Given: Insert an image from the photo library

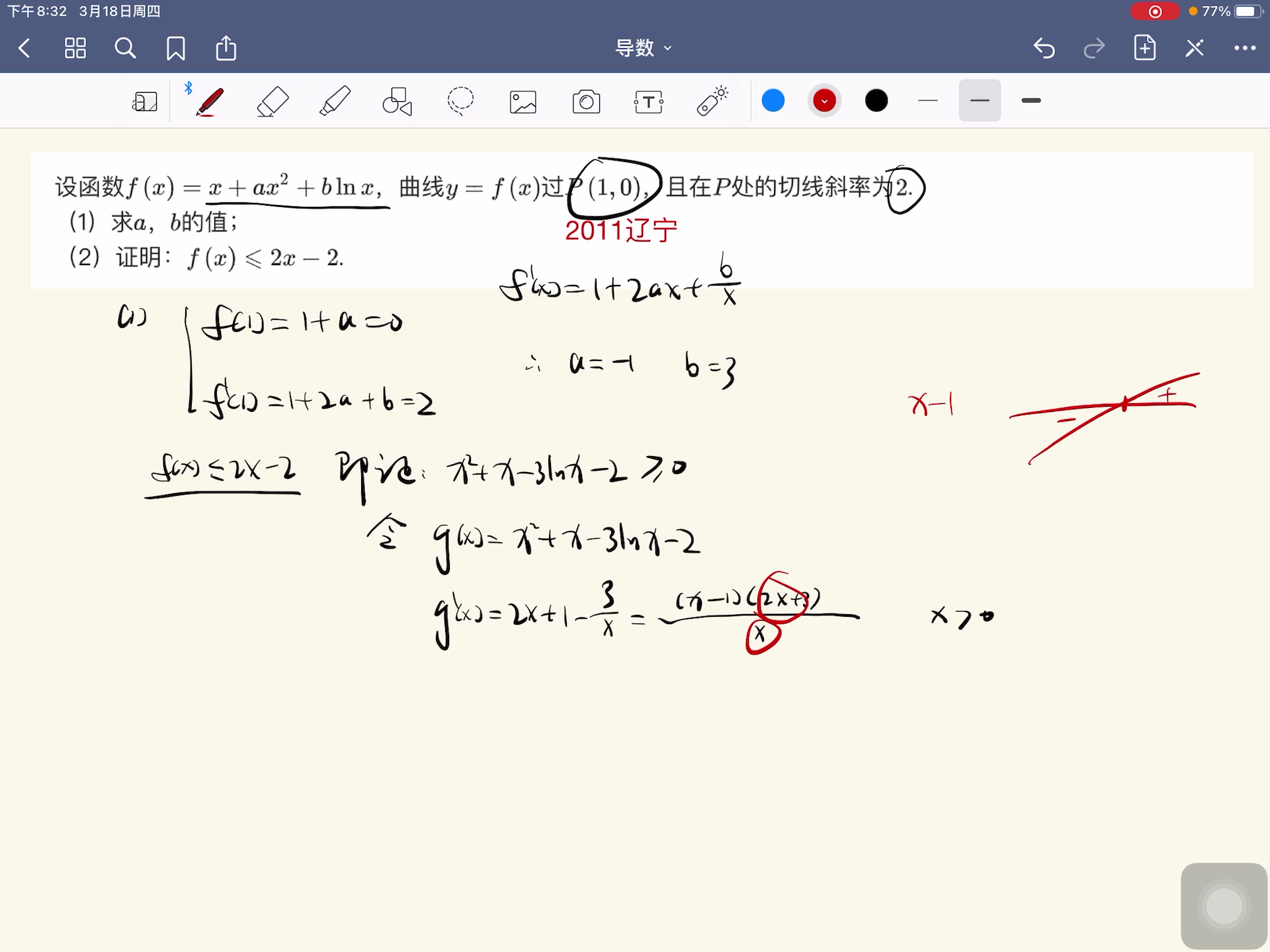Looking at the screenshot, I should 523,100.
